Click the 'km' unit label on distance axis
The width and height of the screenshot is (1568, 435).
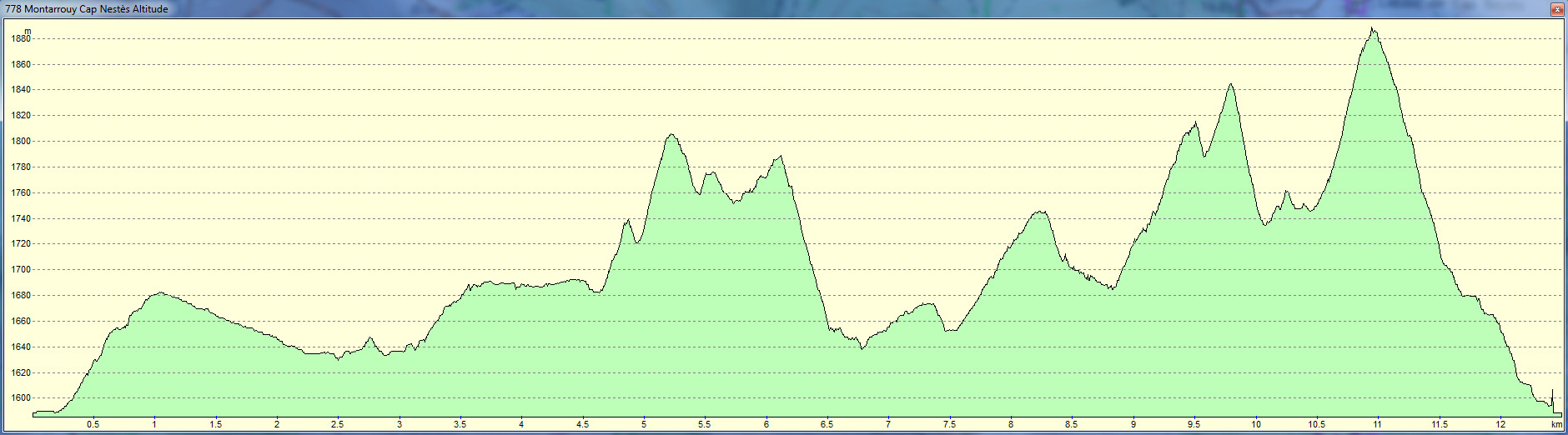coord(1556,424)
